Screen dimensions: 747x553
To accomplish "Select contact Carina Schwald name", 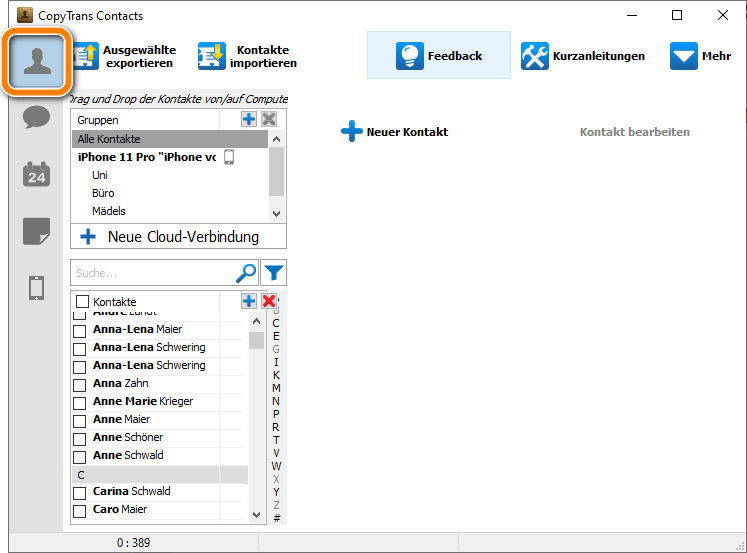I will pyautogui.click(x=131, y=491).
